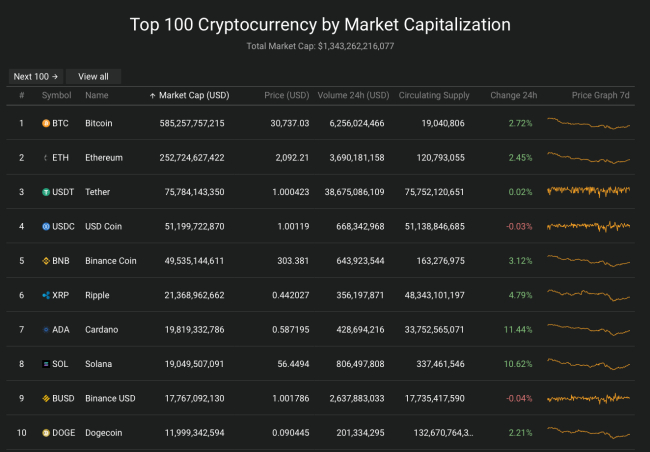Click the Tether USDT coin icon
This screenshot has width=650, height=452.
pyautogui.click(x=46, y=192)
